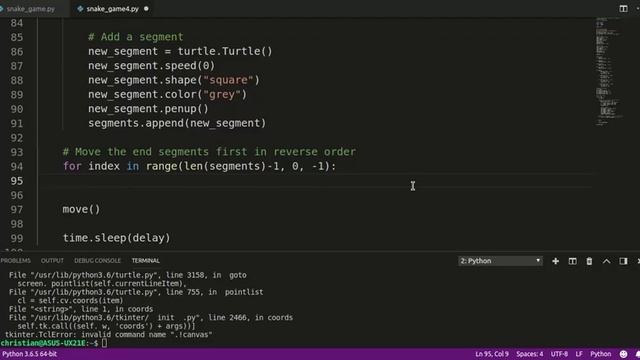Click line number 95 in the gutter

coord(17,181)
